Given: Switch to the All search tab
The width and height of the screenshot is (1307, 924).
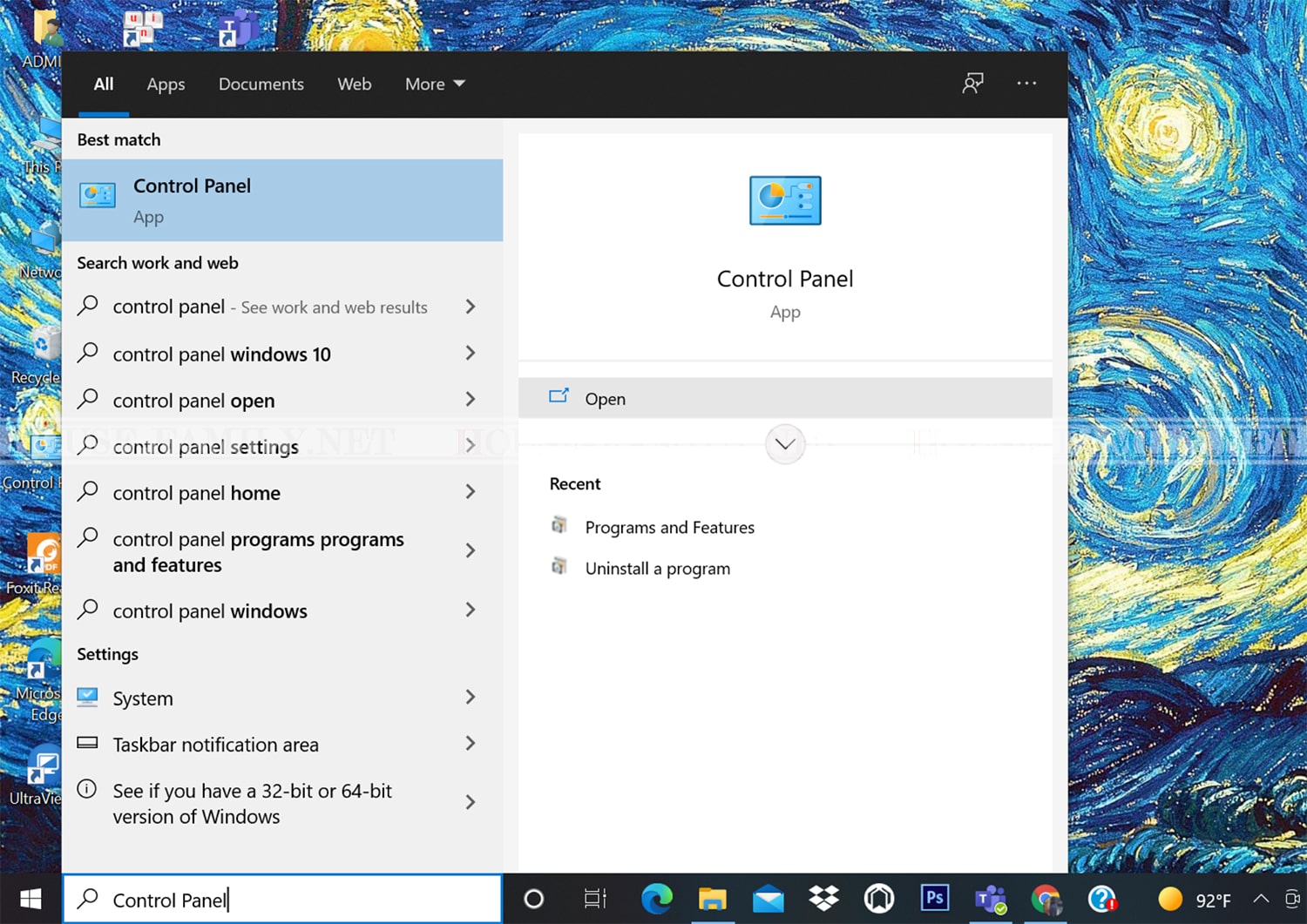Looking at the screenshot, I should 104,84.
